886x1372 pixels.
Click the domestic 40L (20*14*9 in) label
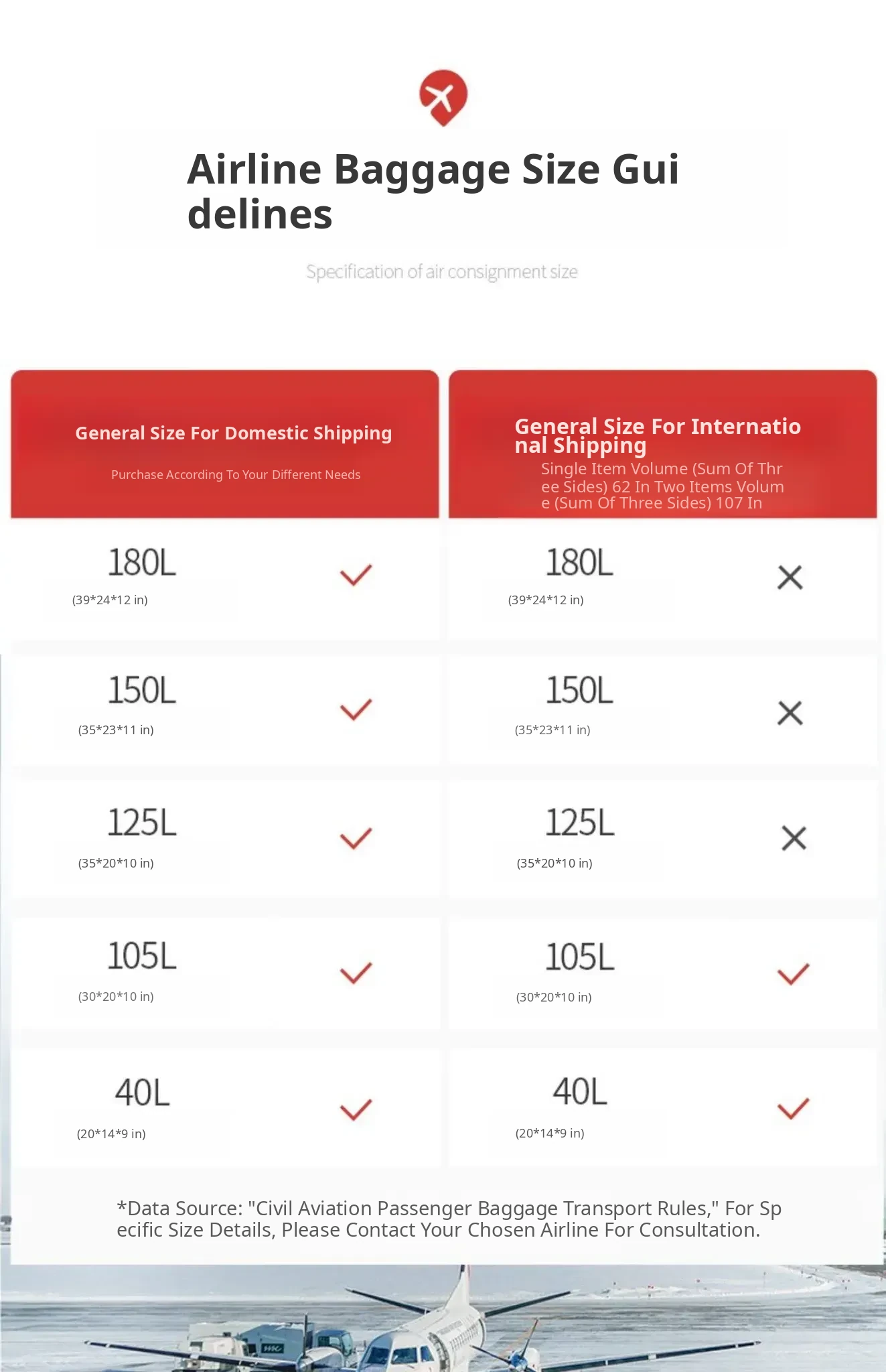point(111,1134)
